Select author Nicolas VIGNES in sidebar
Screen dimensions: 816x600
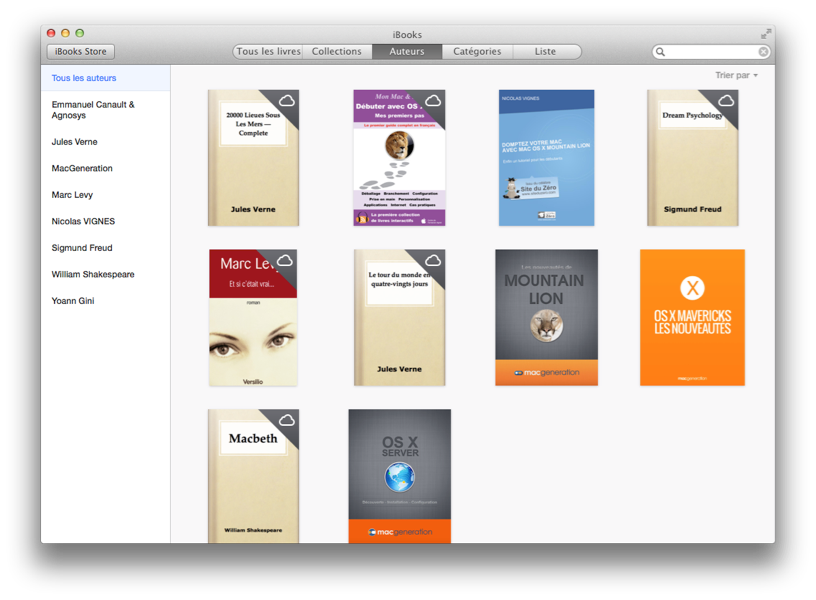click(106, 221)
